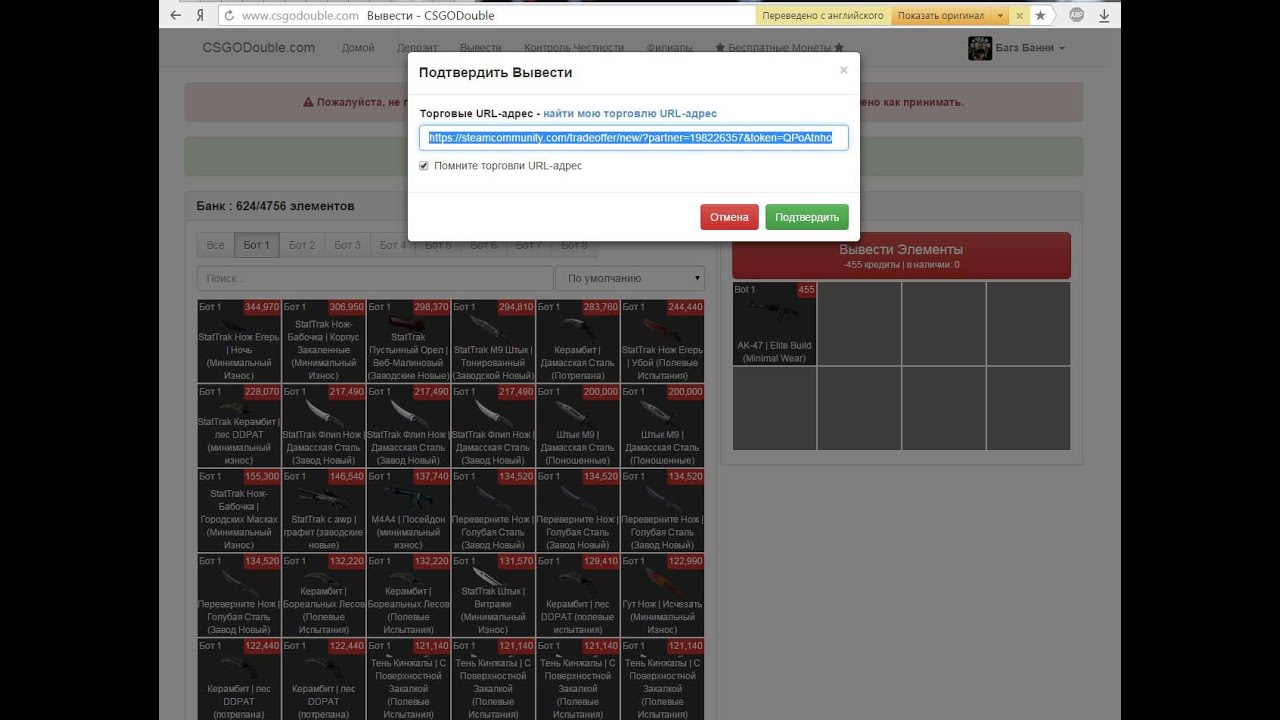Open the translation options dropdown arrow
The width and height of the screenshot is (1280, 720).
[x=998, y=16]
